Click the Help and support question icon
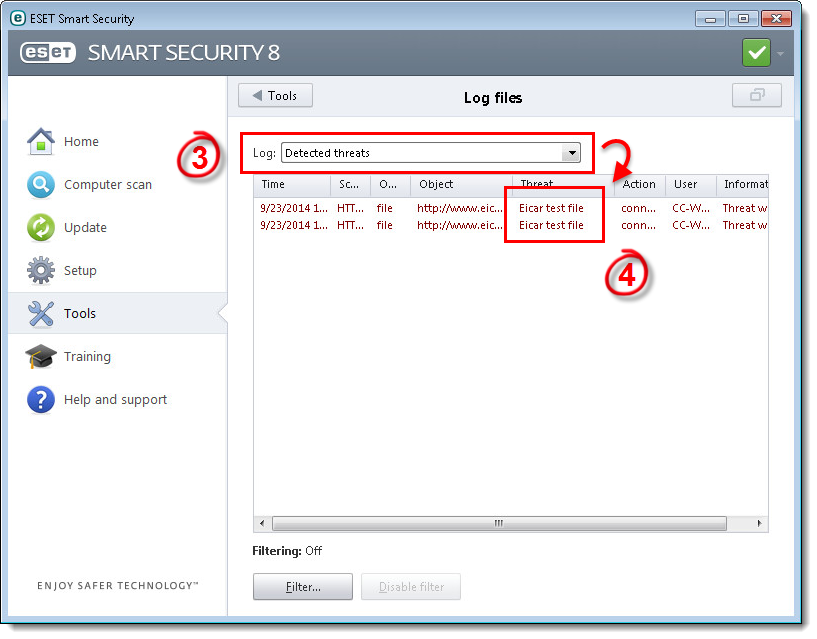This screenshot has width=817, height=639. click(x=41, y=400)
